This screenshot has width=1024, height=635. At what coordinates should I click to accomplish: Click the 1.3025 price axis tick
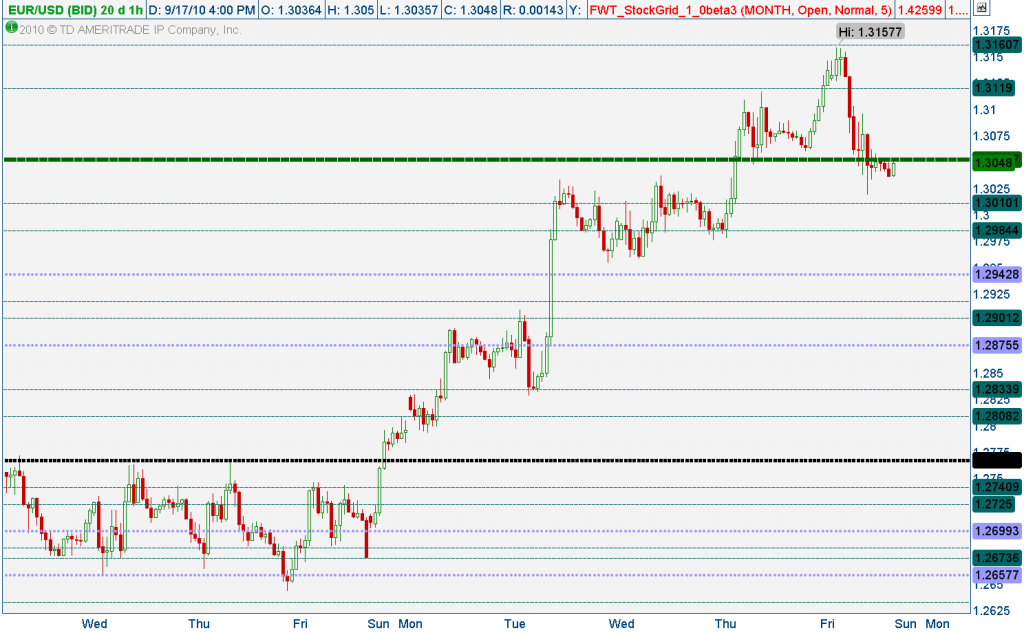coord(991,189)
